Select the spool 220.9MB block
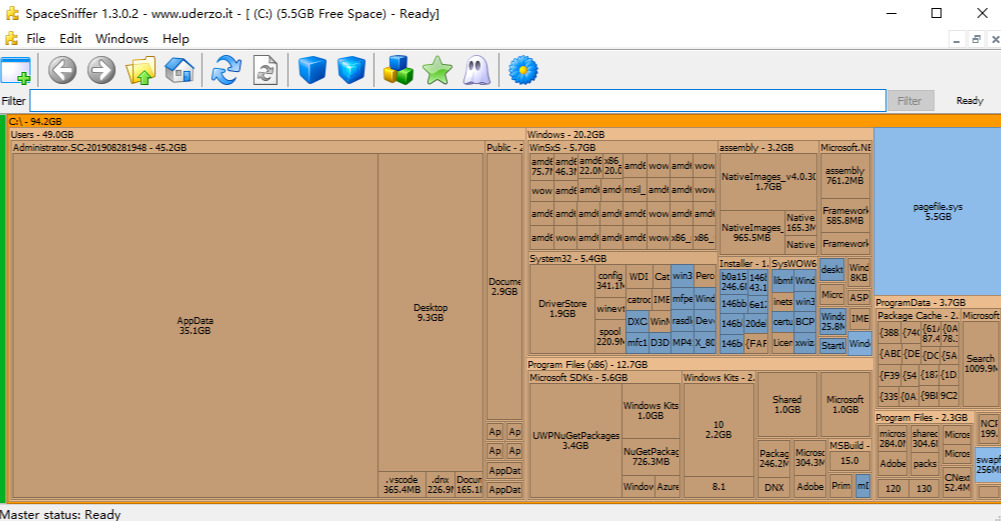This screenshot has height=521, width=1001. coord(610,336)
